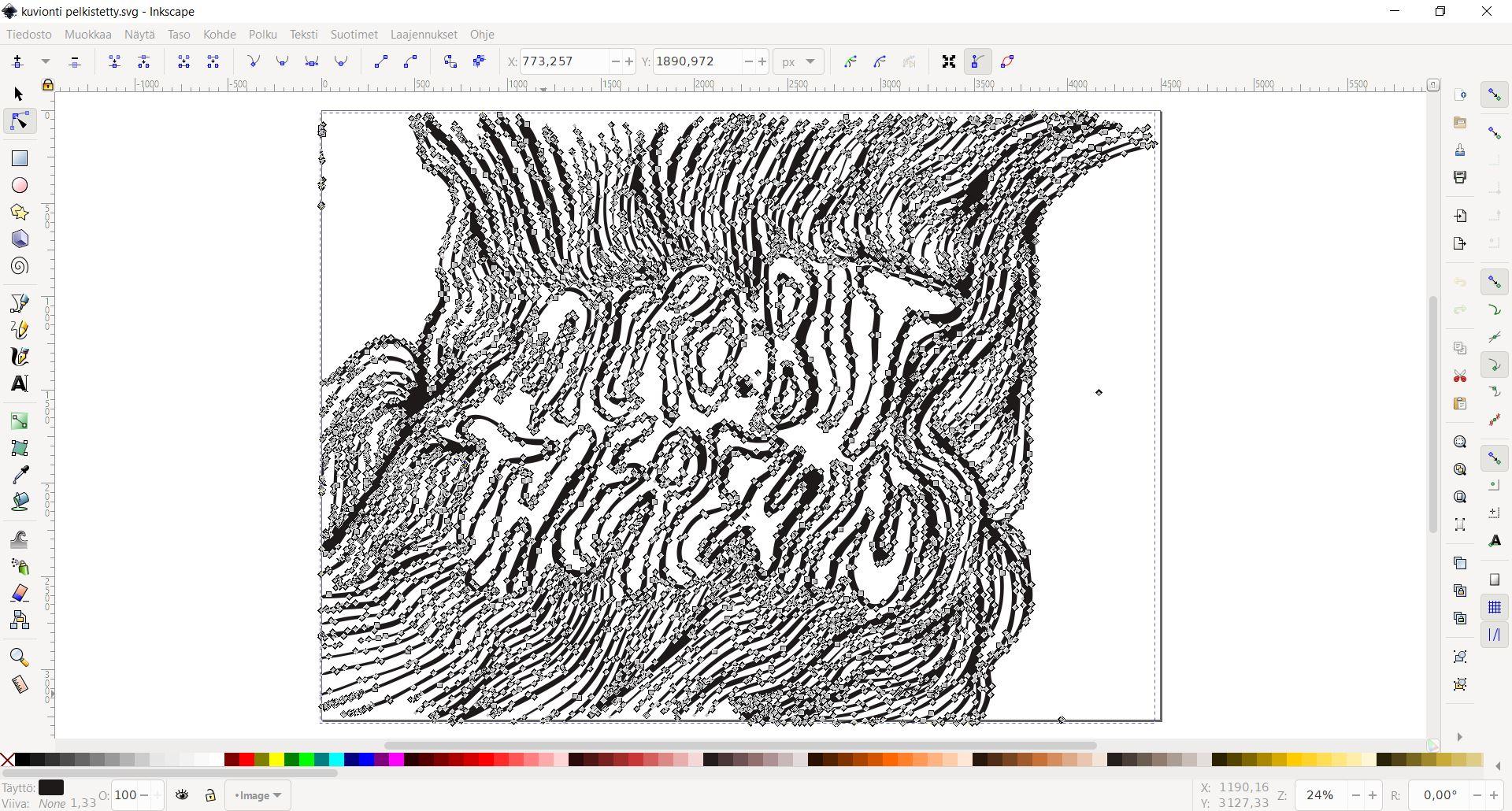
Task: Toggle layer visibility eye icon
Action: [x=182, y=795]
